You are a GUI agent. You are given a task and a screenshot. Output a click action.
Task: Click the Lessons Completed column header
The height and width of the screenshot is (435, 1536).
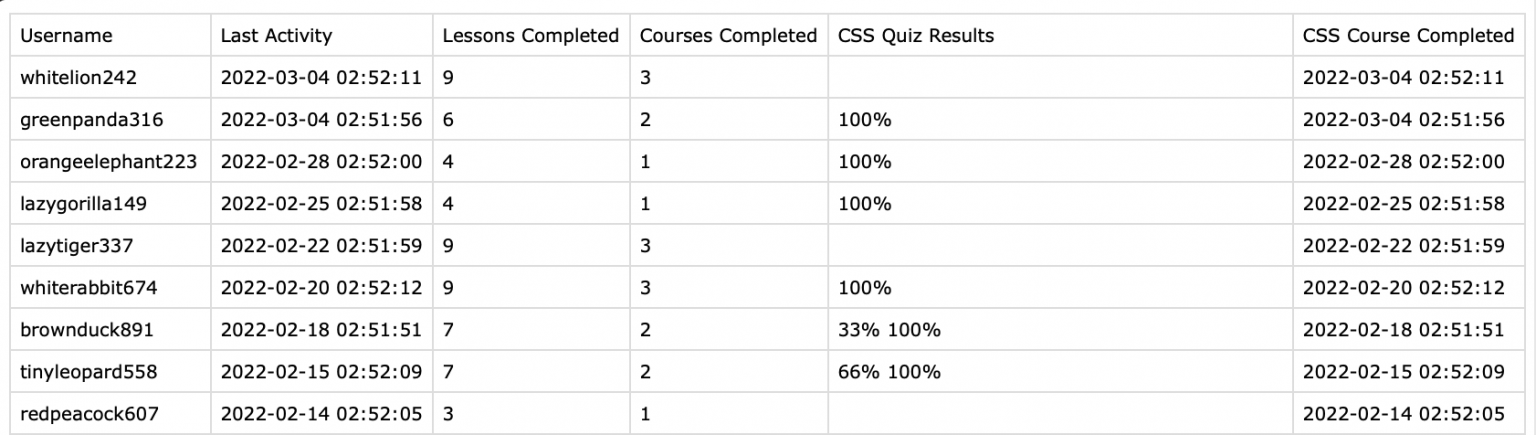(x=531, y=36)
